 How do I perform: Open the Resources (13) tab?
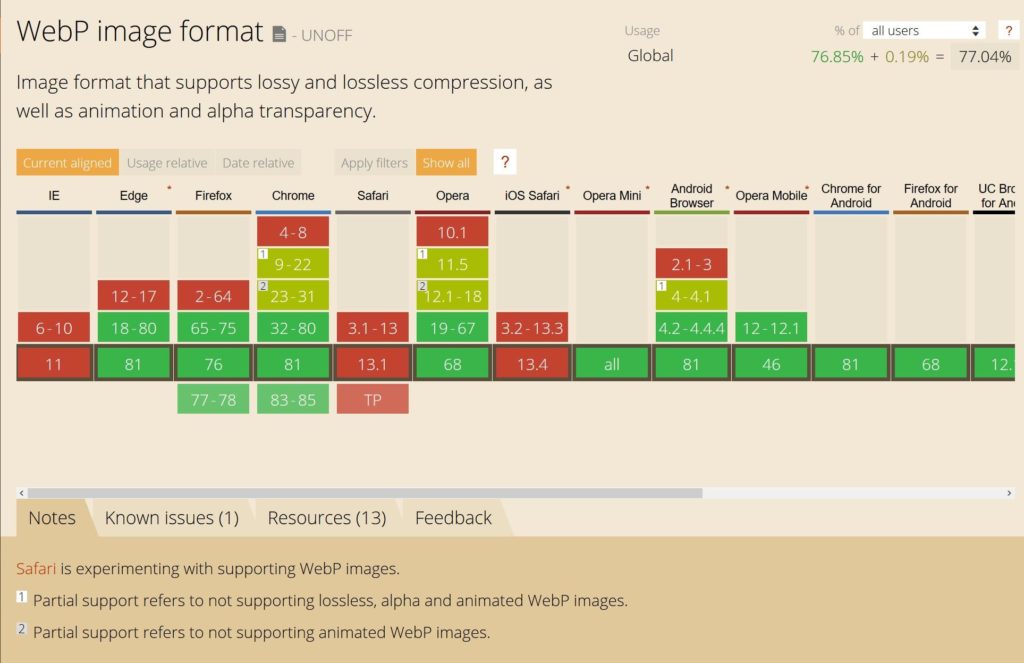tap(326, 518)
